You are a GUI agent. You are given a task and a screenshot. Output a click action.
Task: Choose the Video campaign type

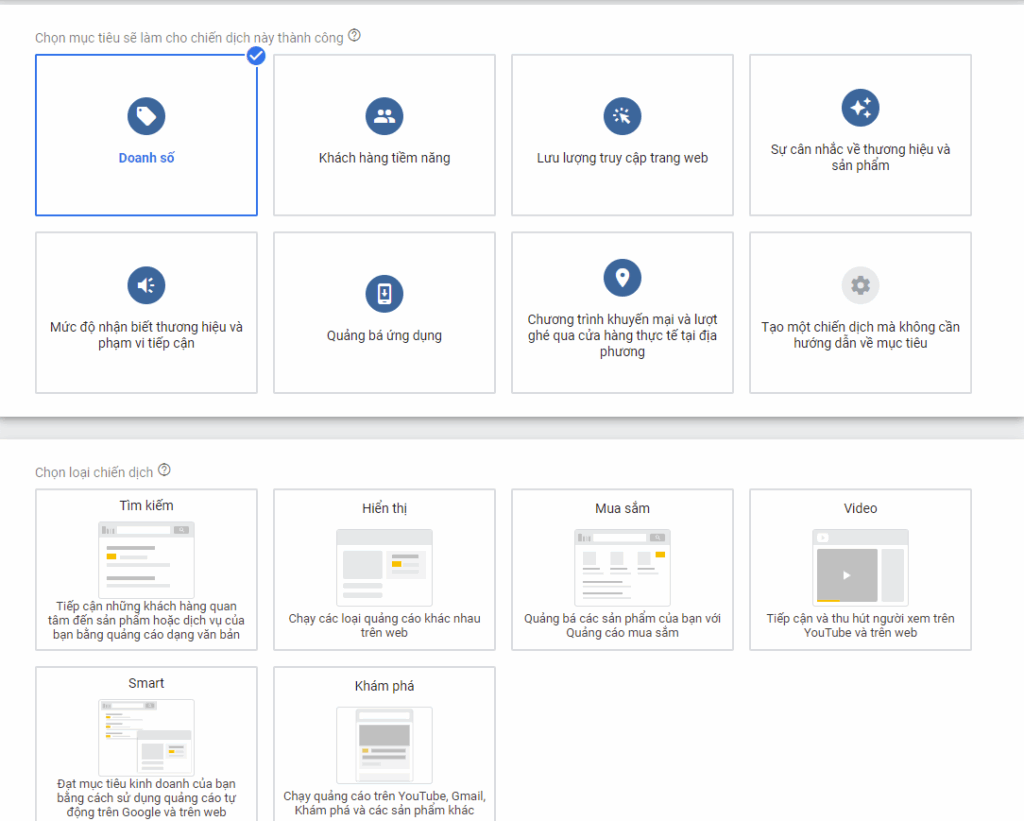(x=860, y=569)
